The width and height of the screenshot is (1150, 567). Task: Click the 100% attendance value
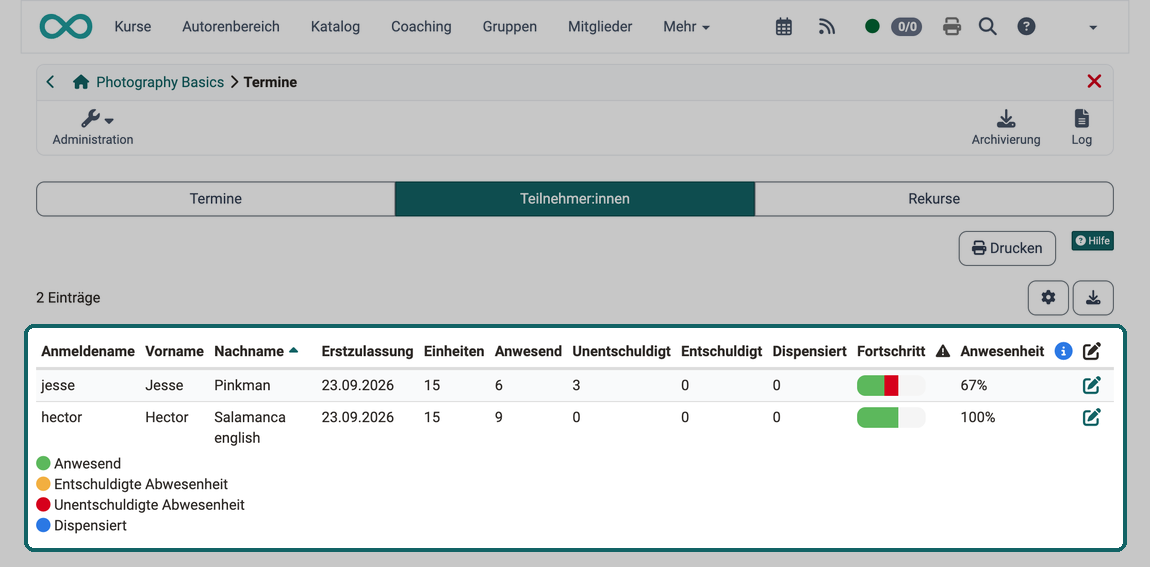point(978,417)
